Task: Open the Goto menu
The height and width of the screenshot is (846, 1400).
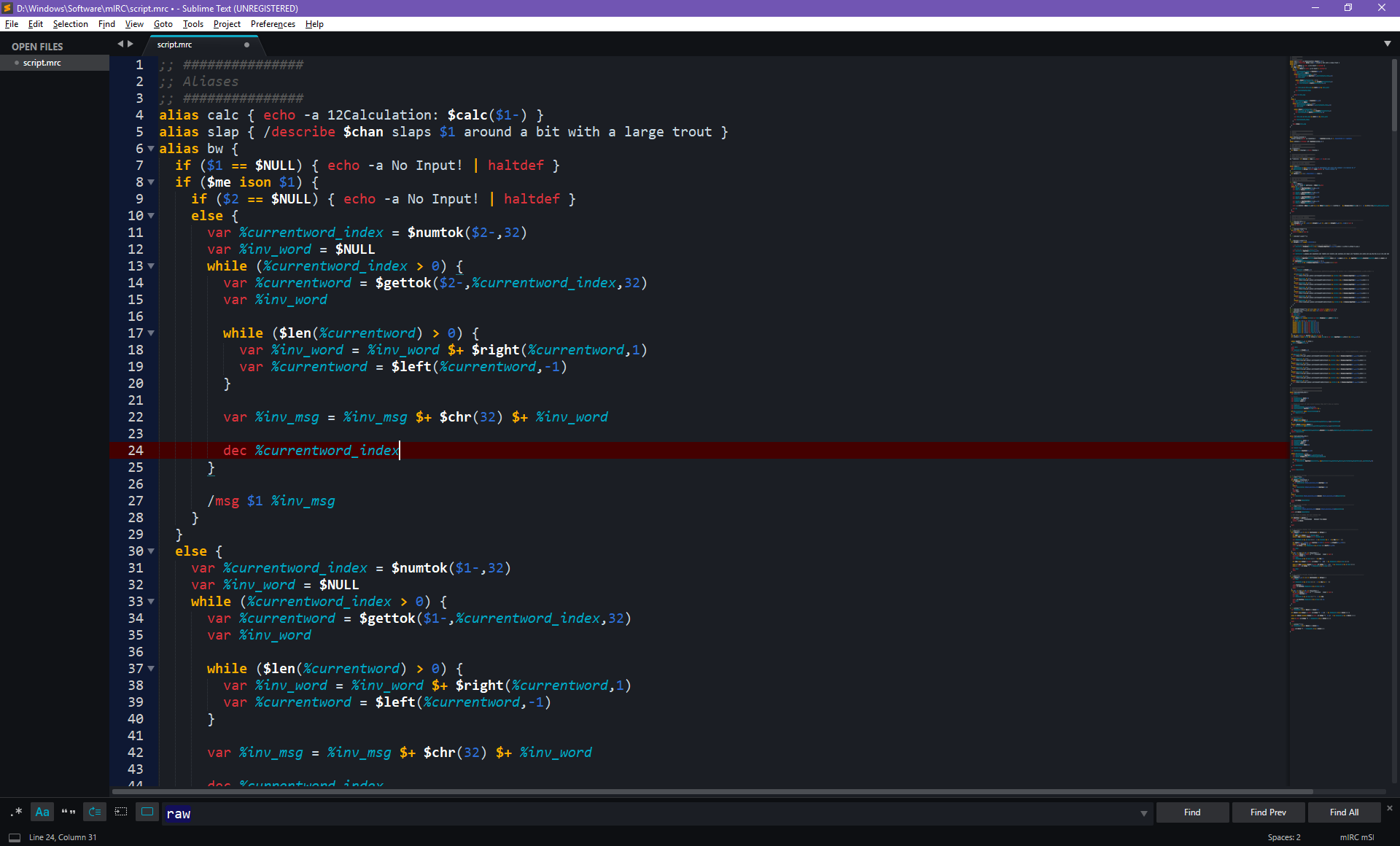Action: point(163,24)
